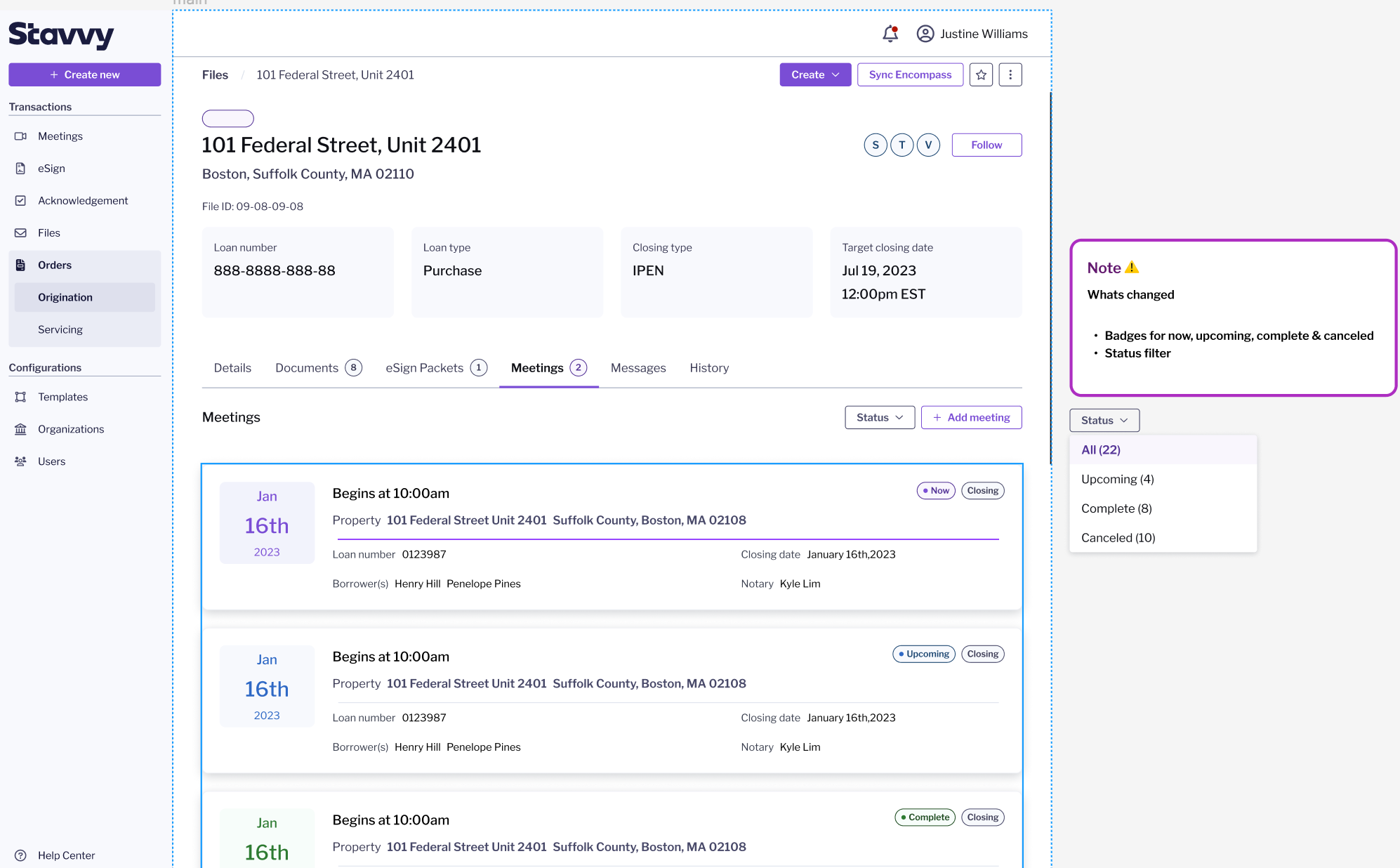Click the Add meeting button
Image resolution: width=1400 pixels, height=868 pixels.
[x=971, y=417]
